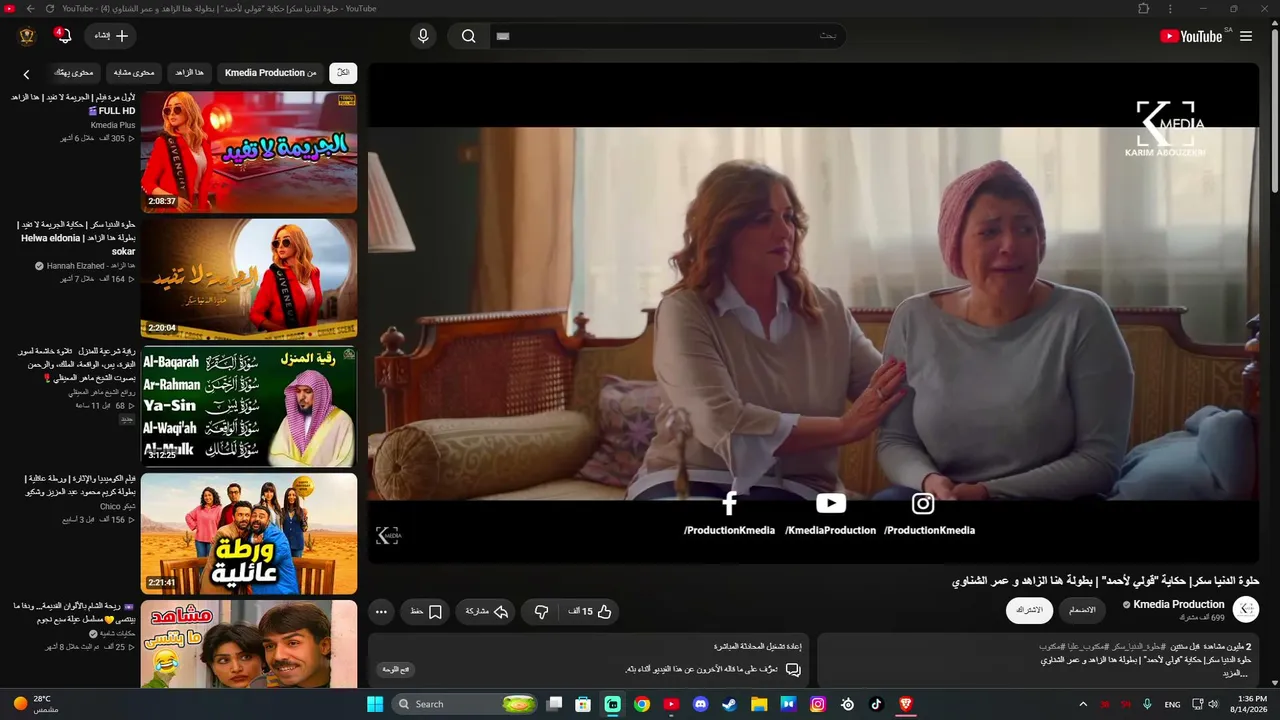Open the Kmedia Plus channel link
The image size is (1280, 720).
click(x=113, y=125)
